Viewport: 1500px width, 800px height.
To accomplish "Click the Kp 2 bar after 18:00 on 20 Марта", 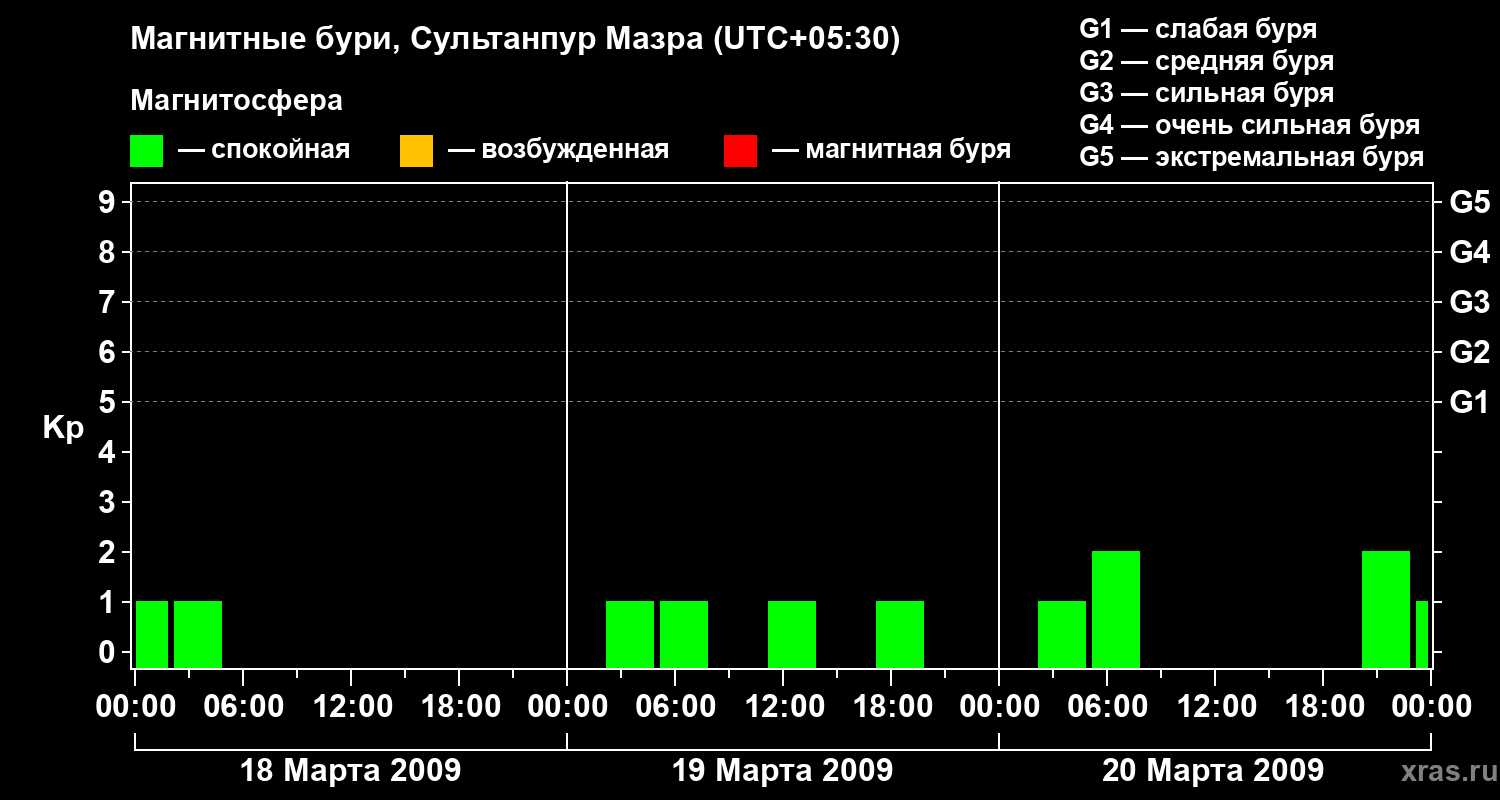I will pos(1386,609).
